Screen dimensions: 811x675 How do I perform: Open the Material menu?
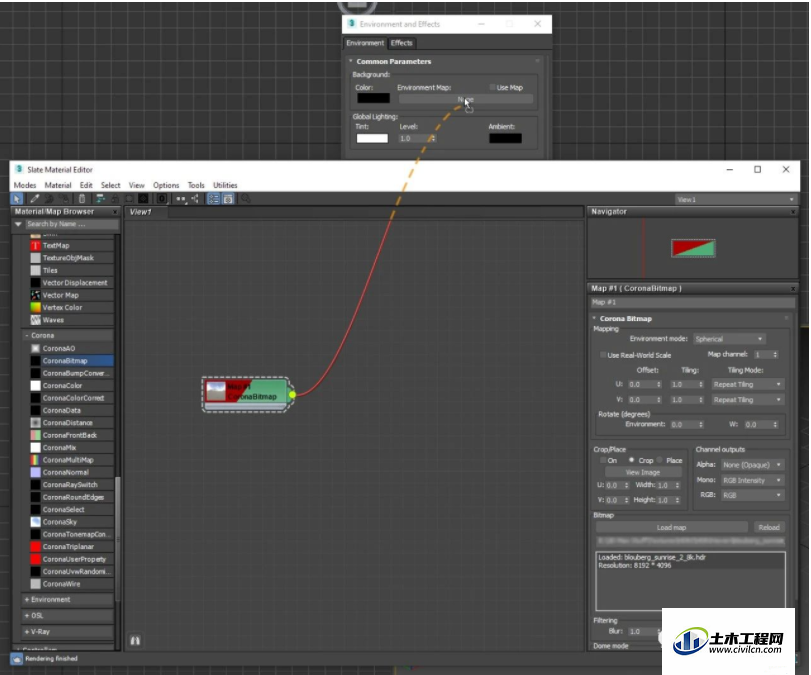click(58, 185)
